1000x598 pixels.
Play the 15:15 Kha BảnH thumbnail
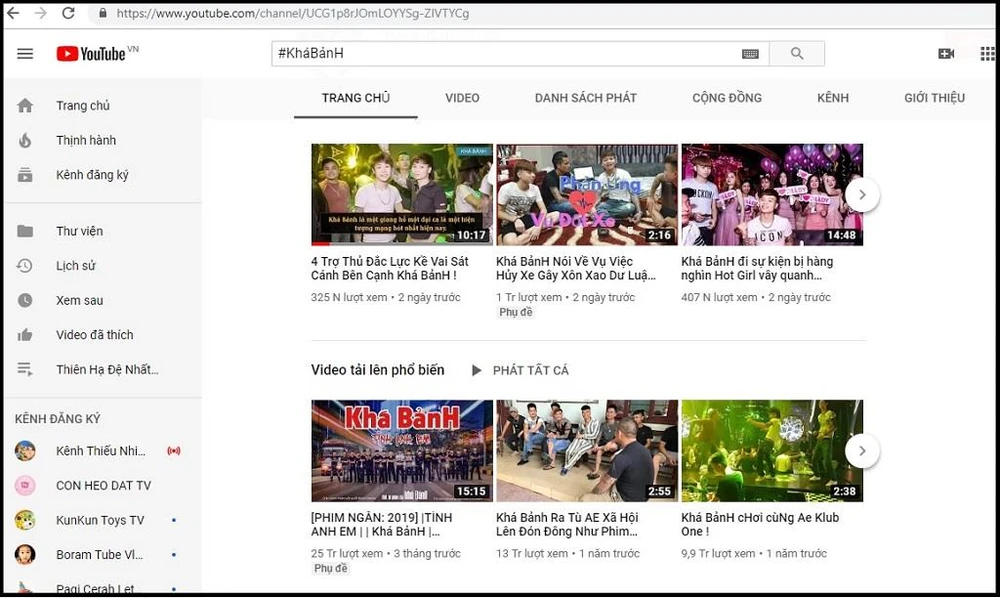(x=401, y=450)
